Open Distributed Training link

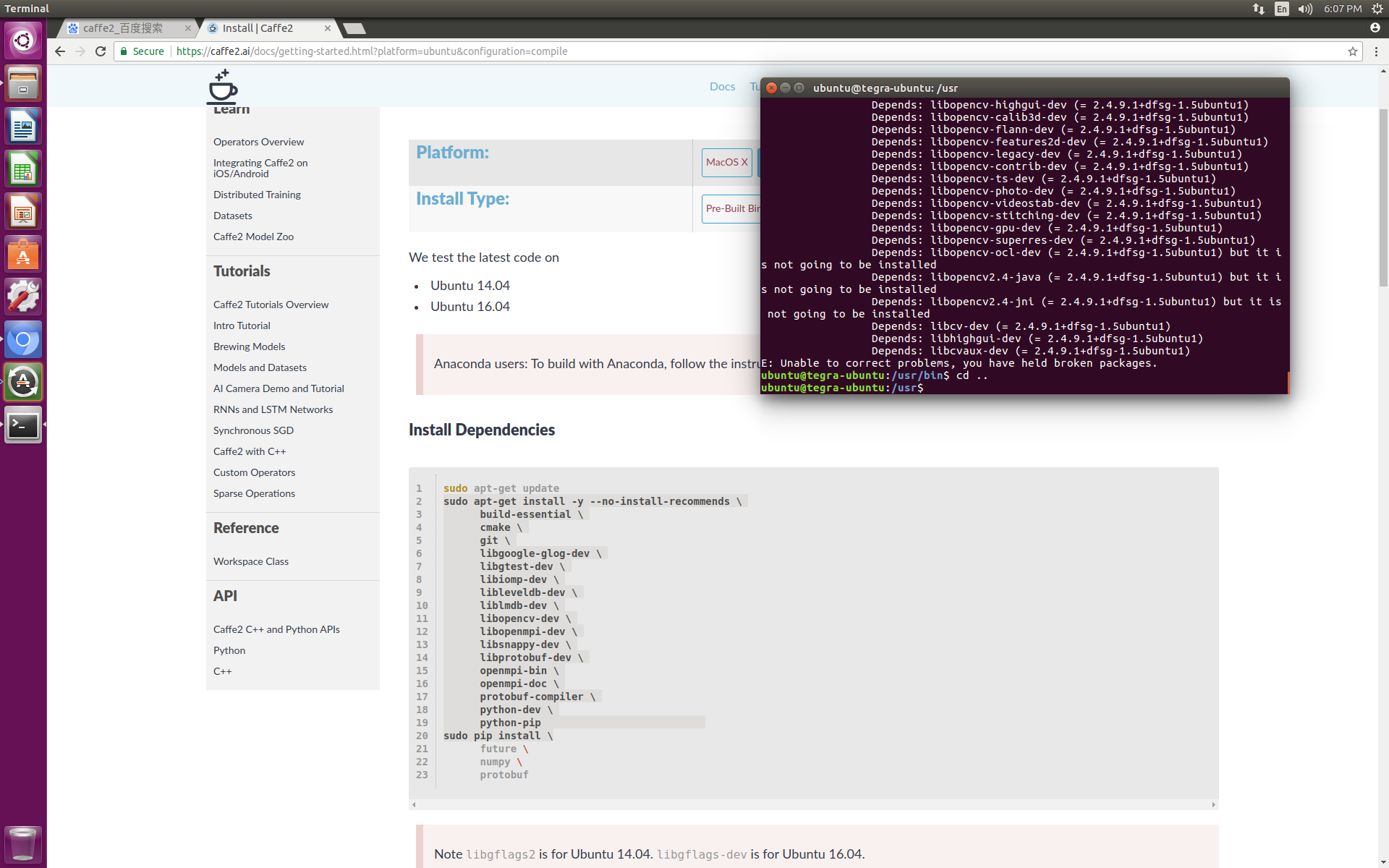(x=257, y=195)
